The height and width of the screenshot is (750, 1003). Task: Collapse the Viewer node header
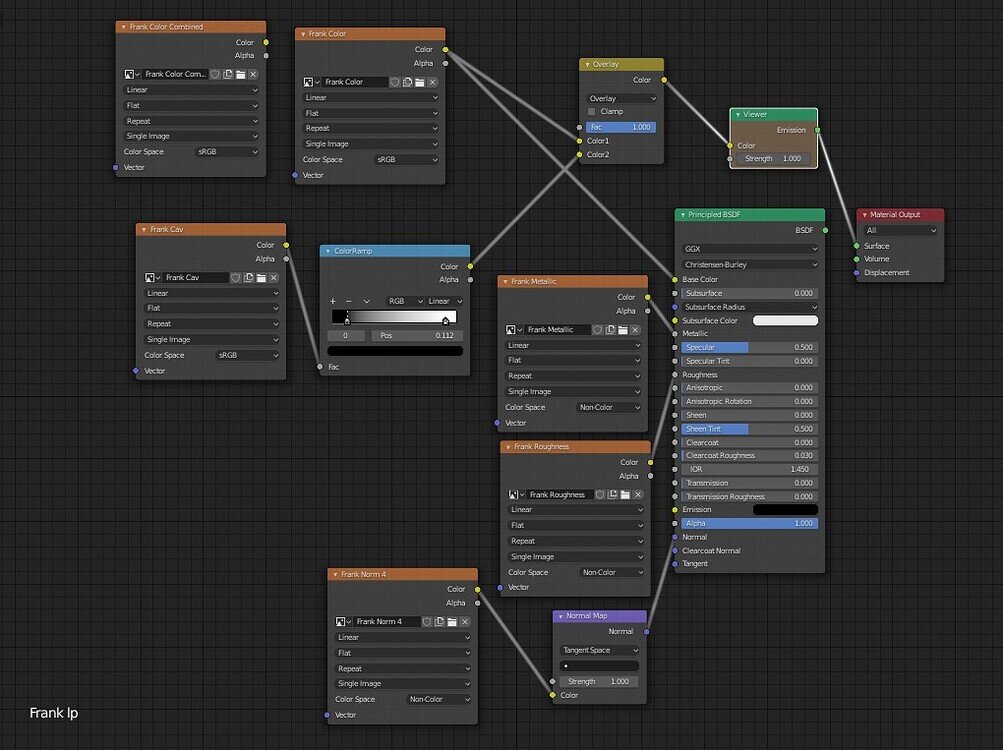(737, 114)
